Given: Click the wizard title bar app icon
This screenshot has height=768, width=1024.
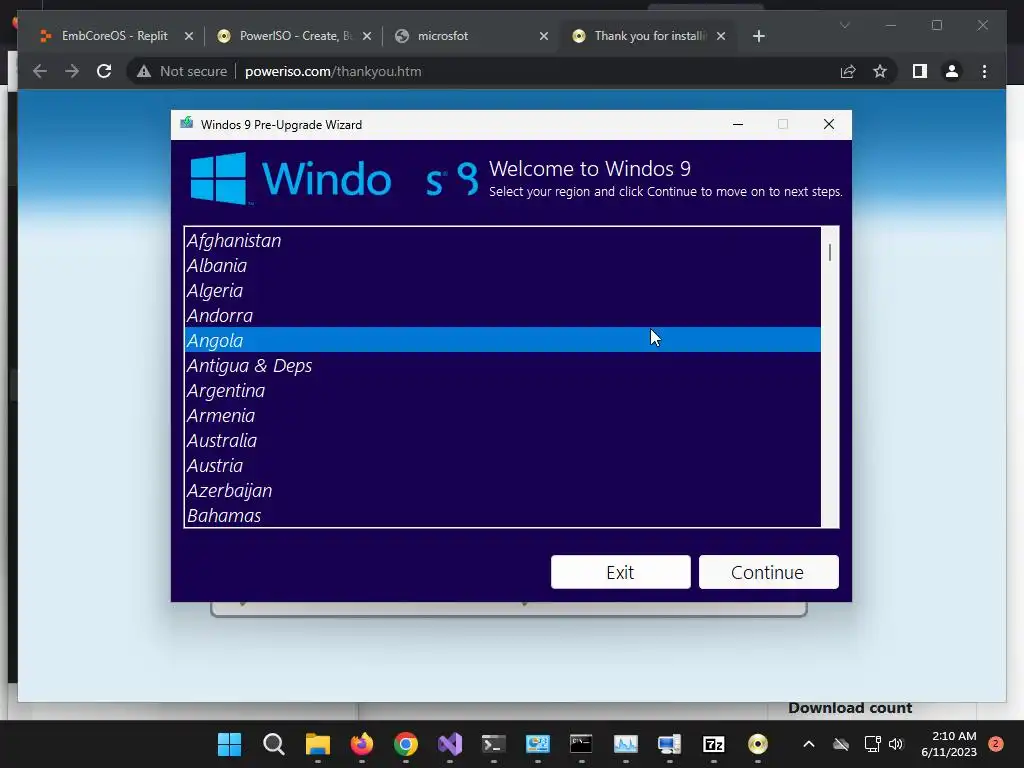Looking at the screenshot, I should pyautogui.click(x=187, y=123).
